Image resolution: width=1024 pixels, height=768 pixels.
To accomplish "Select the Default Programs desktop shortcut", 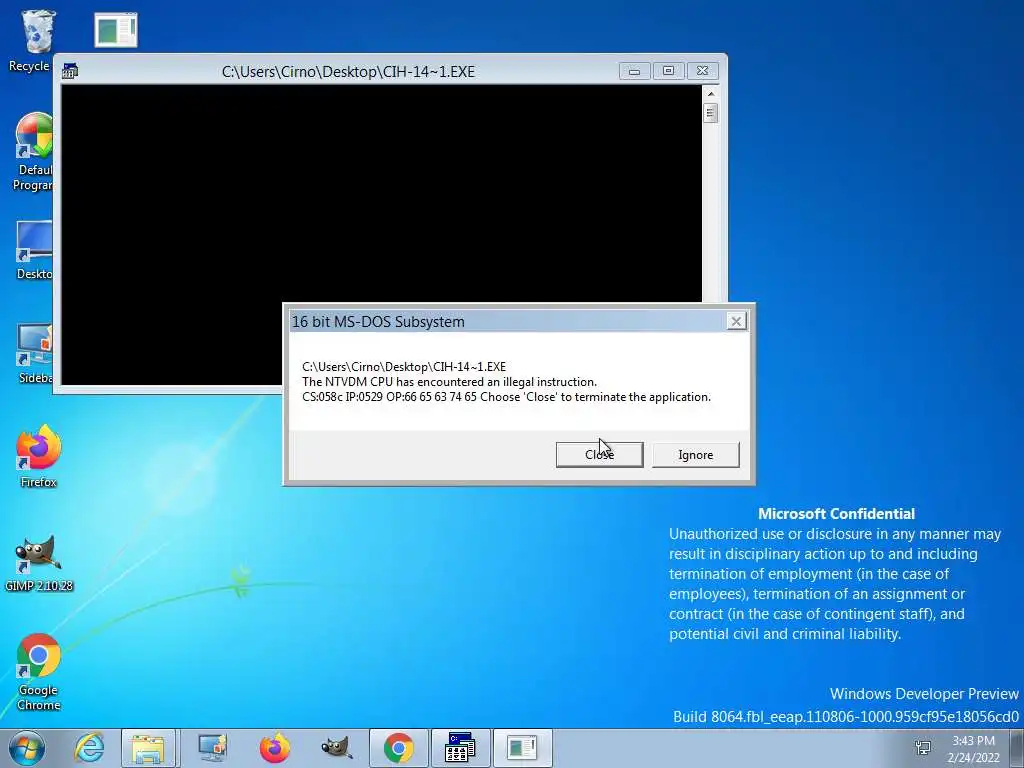I will [x=33, y=152].
